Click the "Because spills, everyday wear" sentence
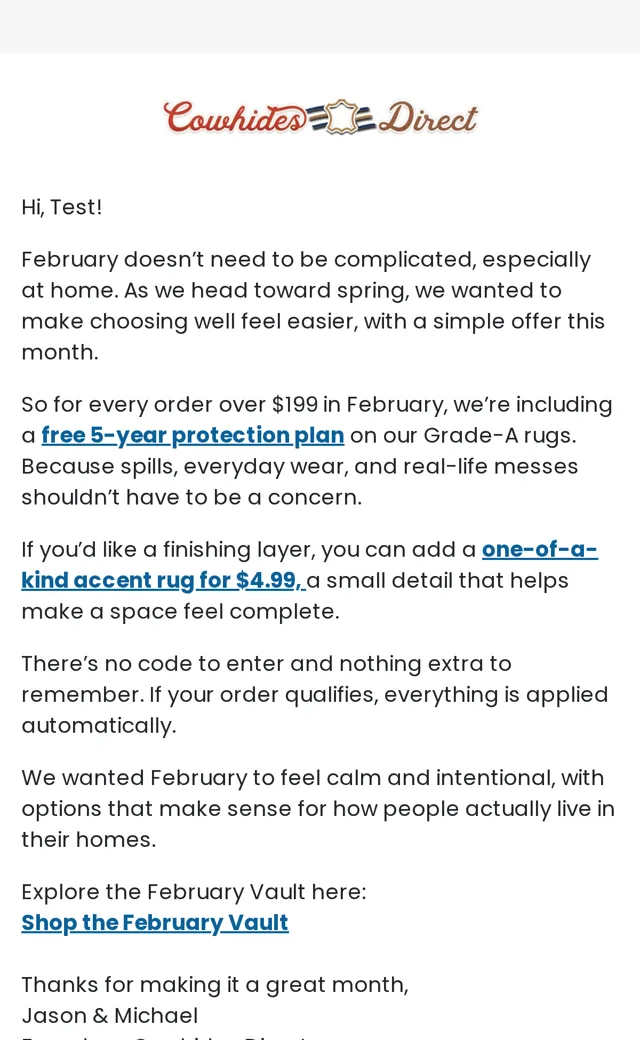Screen dimensions: 640x1040 [299, 482]
